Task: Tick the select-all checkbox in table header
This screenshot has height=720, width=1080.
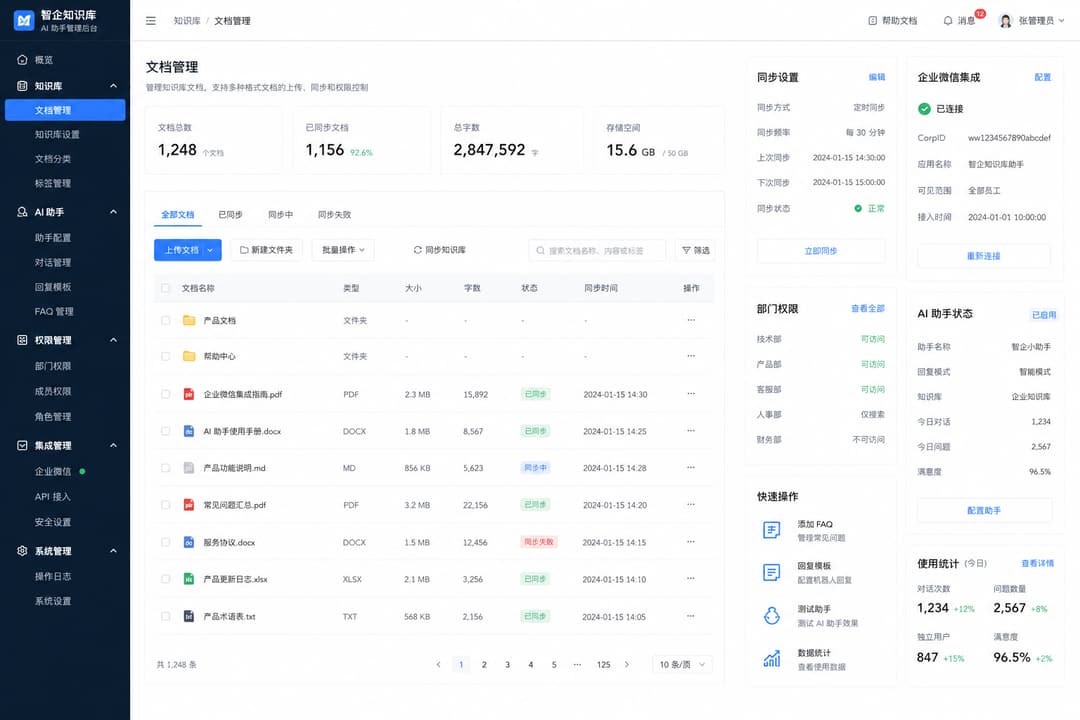Action: (165, 288)
